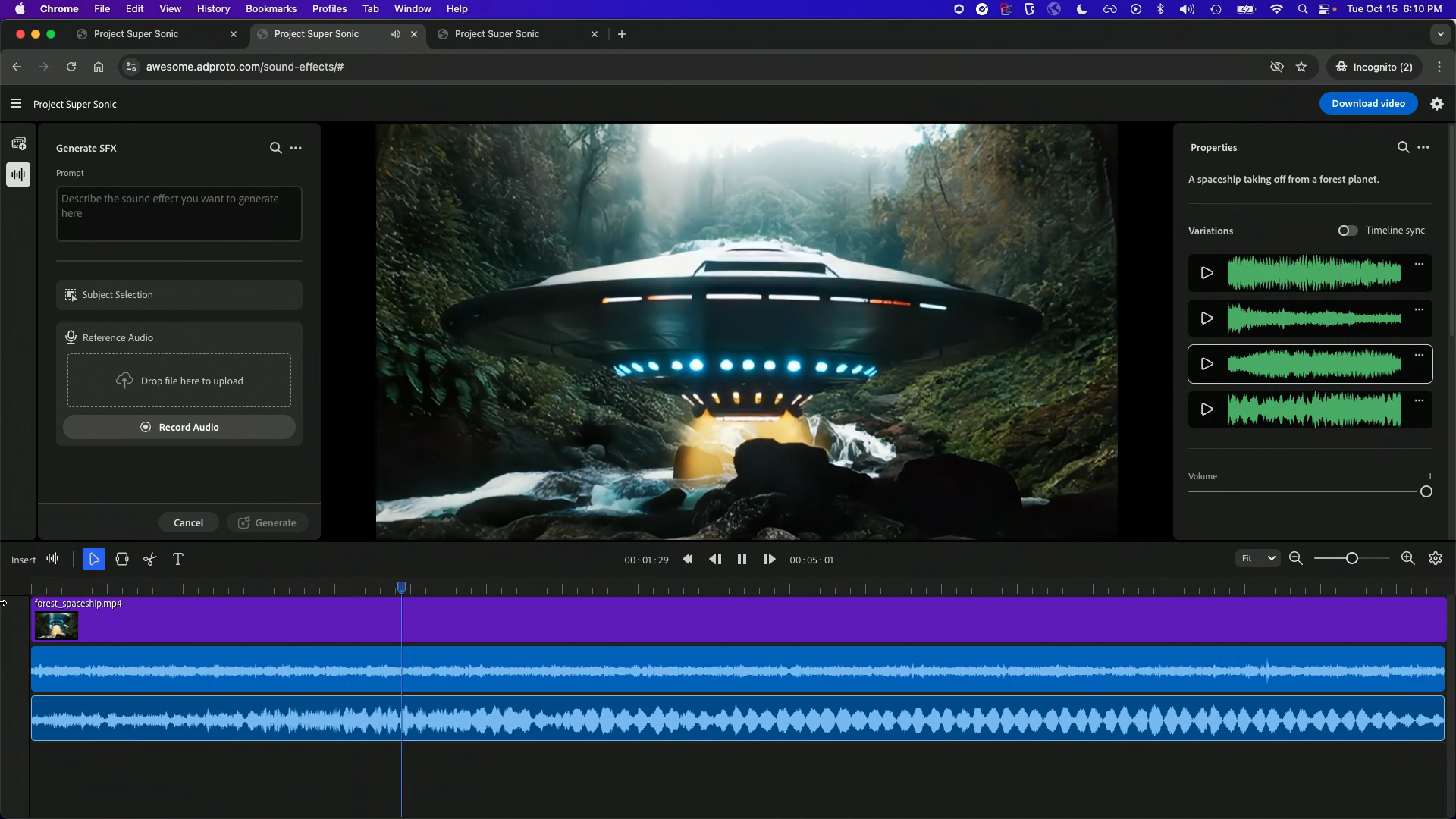This screenshot has height=819, width=1456.
Task: Select the upper blue audio track clip
Action: [x=737, y=669]
